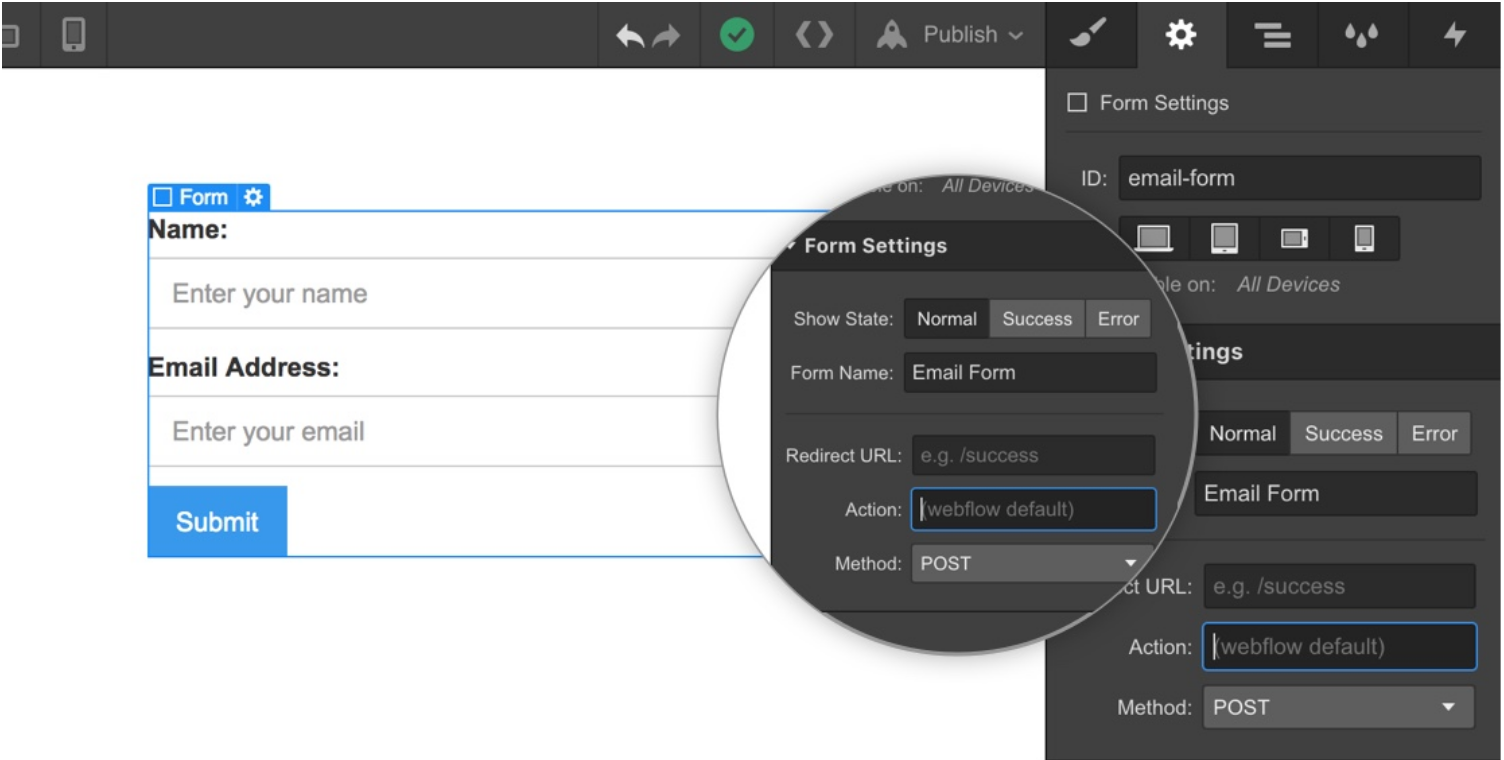This screenshot has width=1504, height=760.
Task: Click the email-form ID input field
Action: click(x=1299, y=178)
